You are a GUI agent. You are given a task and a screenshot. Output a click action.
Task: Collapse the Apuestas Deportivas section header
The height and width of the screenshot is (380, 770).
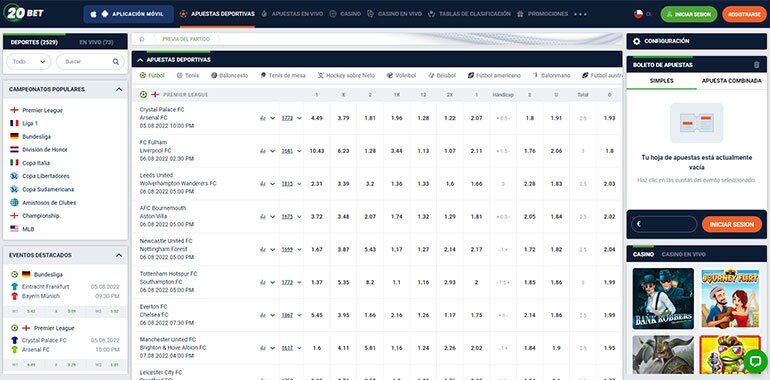(140, 60)
